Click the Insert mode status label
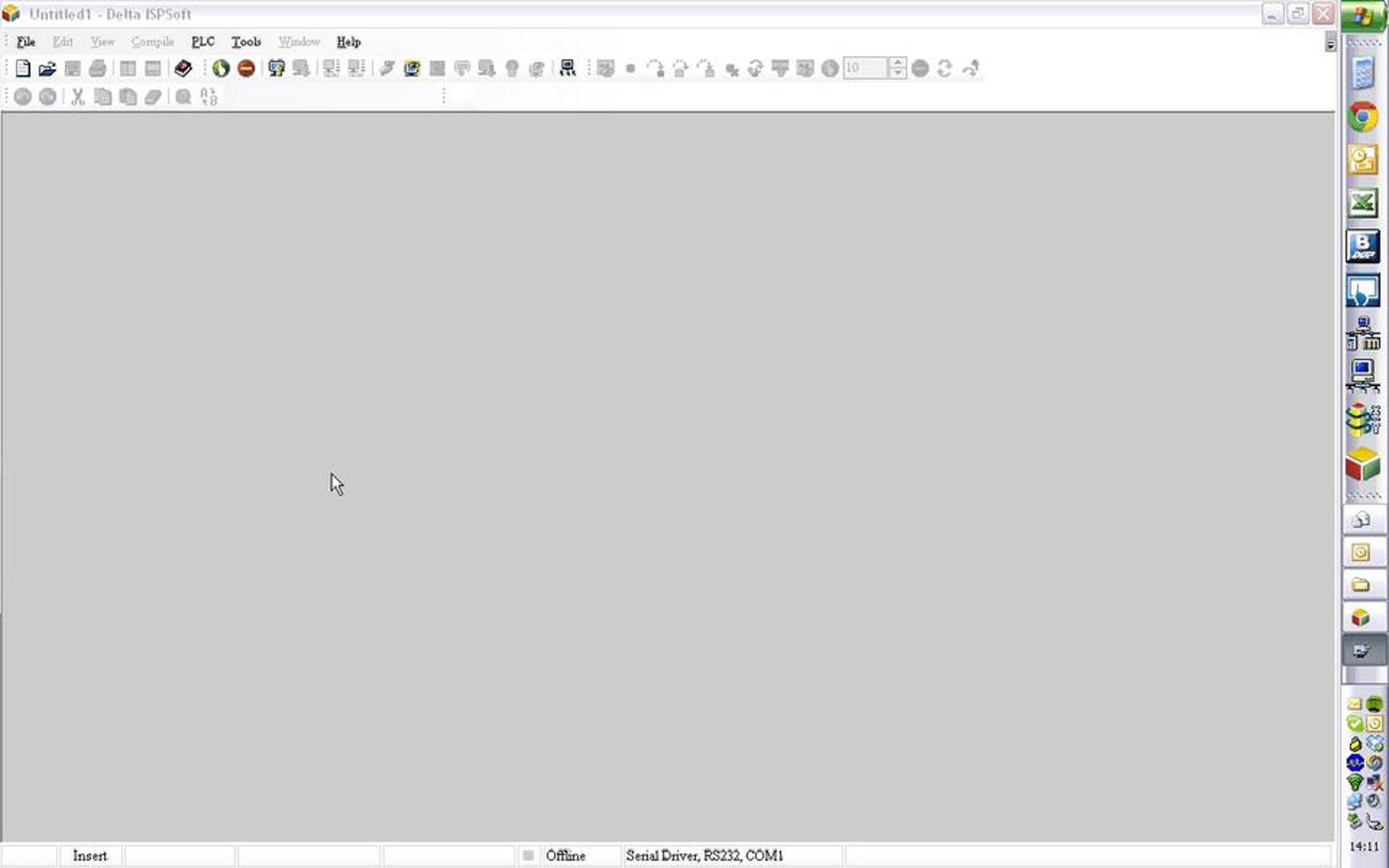This screenshot has width=1389, height=868. (90, 855)
